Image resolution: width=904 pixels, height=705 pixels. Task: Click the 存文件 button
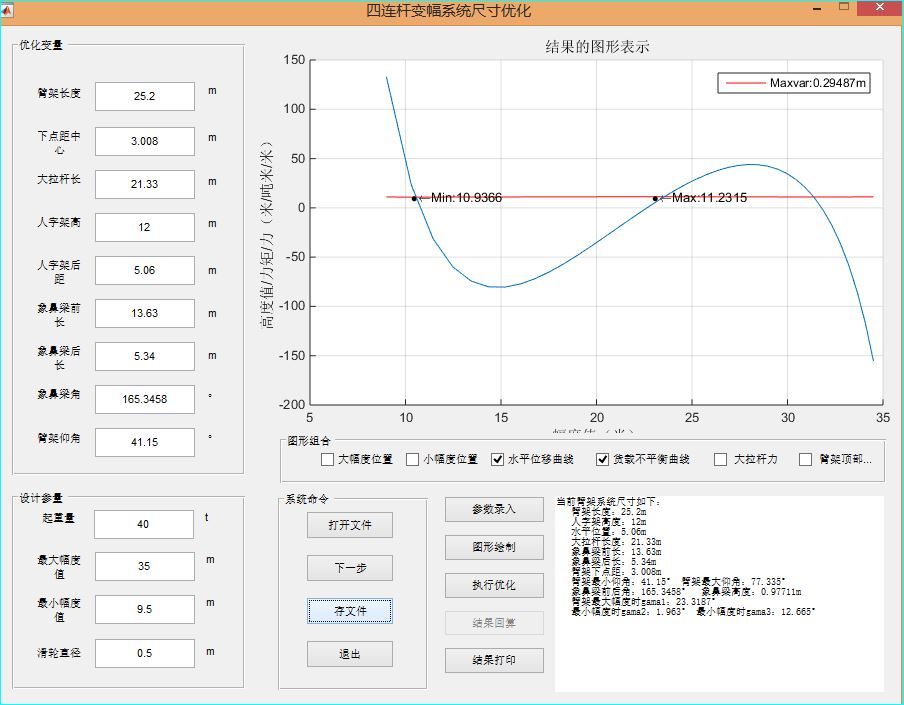tap(349, 610)
